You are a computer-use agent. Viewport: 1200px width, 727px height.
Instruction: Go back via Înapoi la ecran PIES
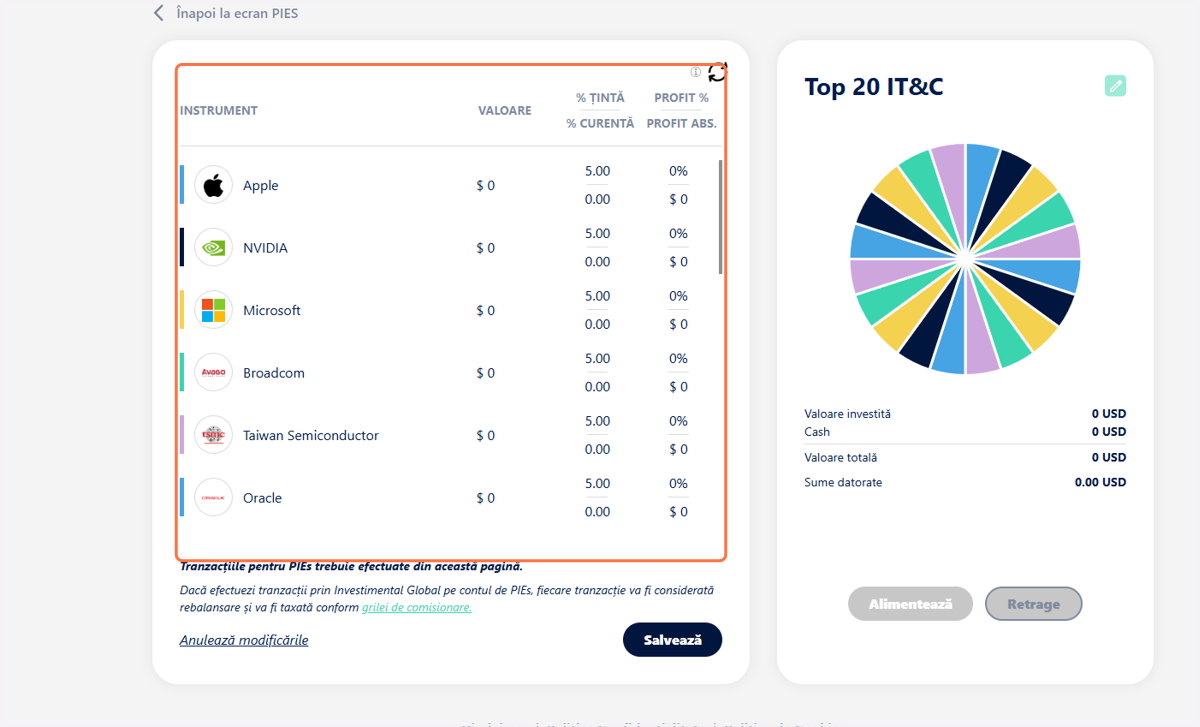(x=236, y=13)
